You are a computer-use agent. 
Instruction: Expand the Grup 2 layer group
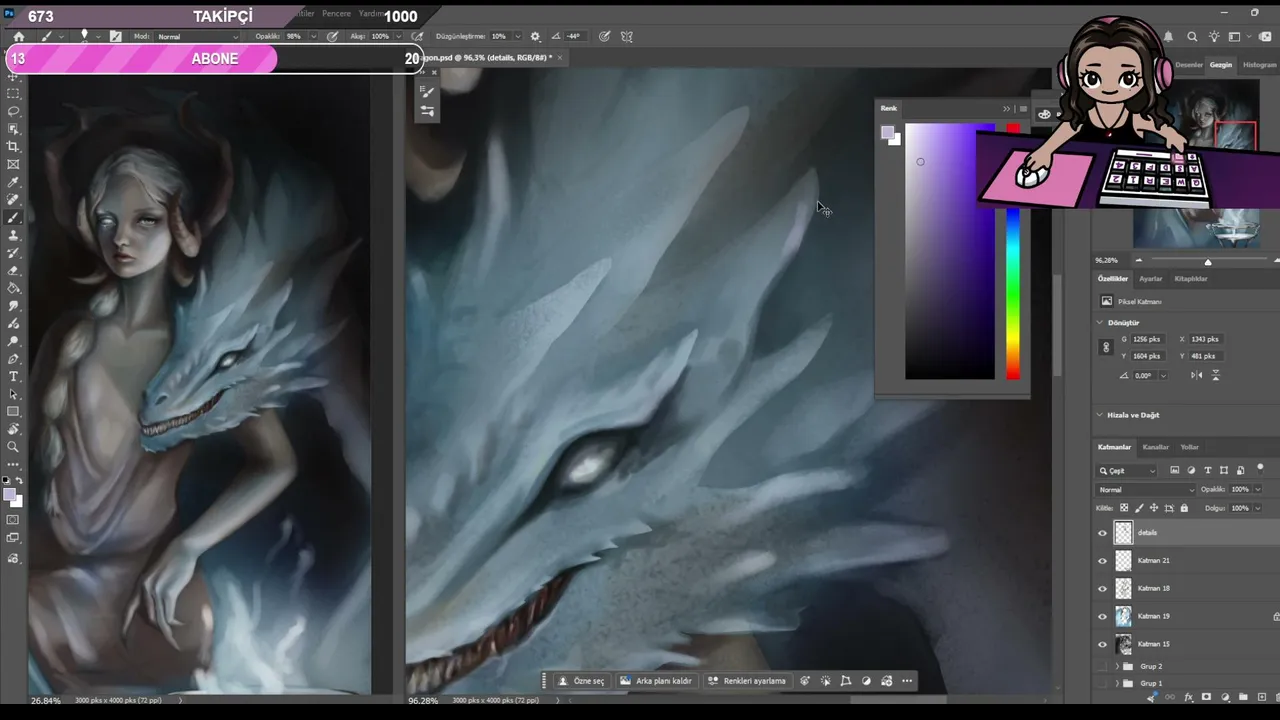point(1117,666)
